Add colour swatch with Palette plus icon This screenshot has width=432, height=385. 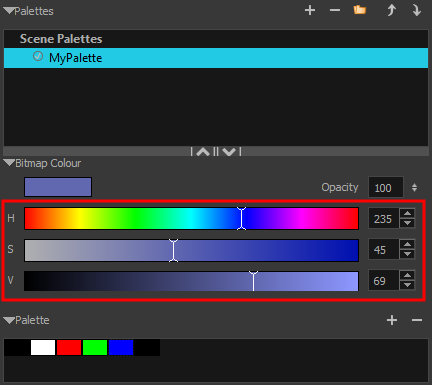[392, 320]
